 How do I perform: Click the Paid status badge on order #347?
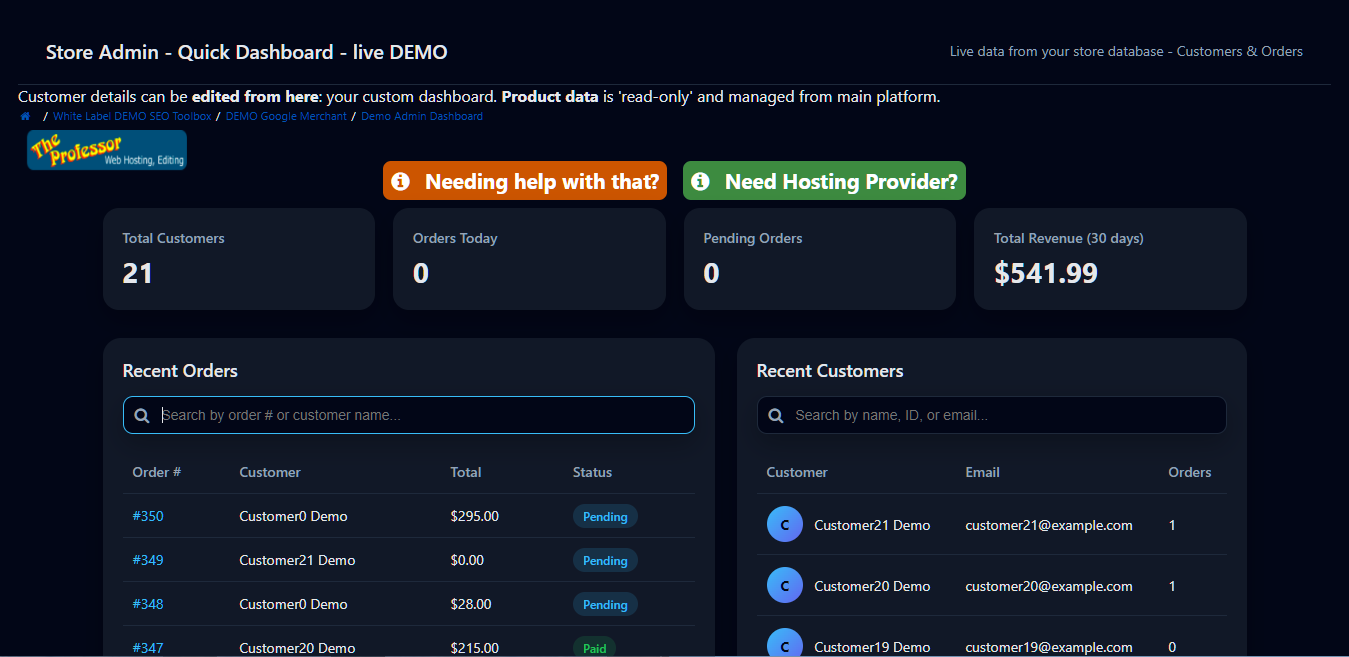594,648
